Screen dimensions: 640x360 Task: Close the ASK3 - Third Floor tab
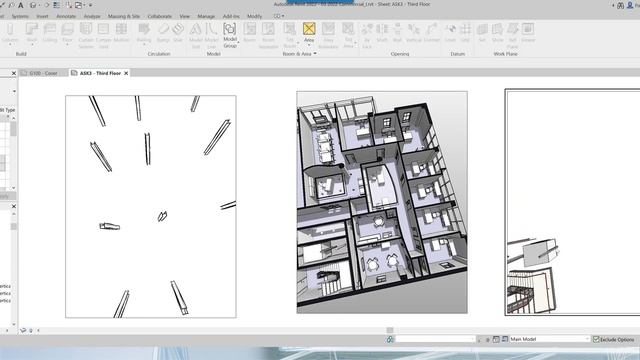tap(126, 73)
